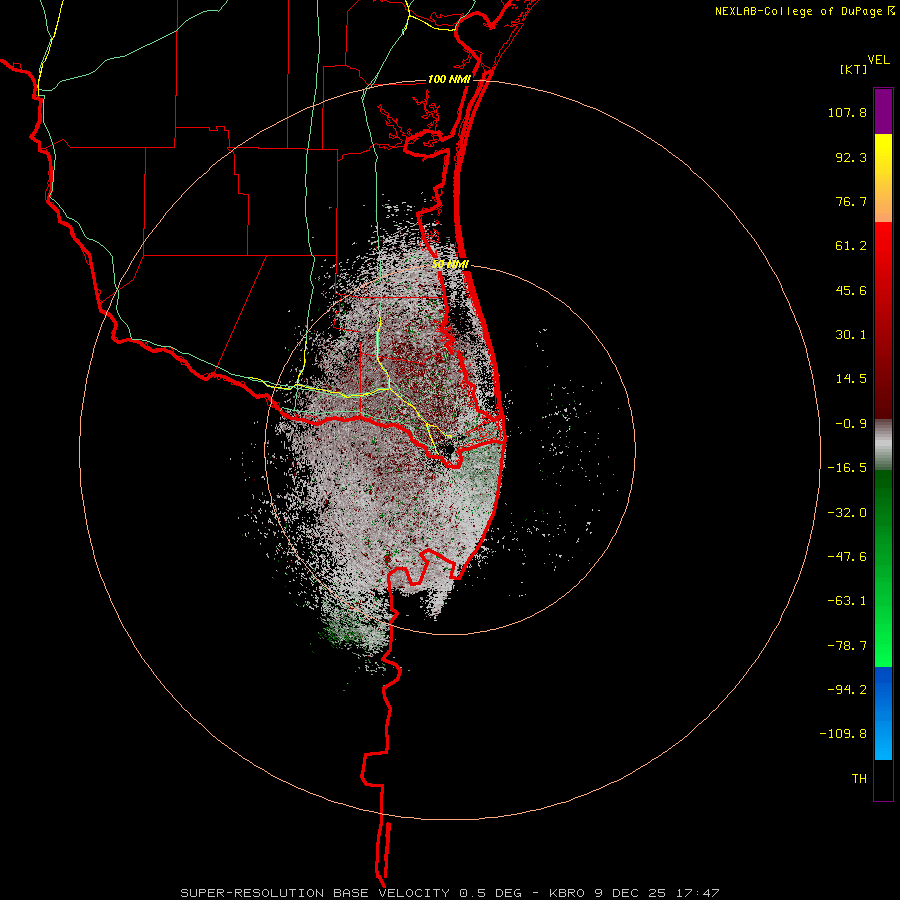Select the 76.7 legend value
900x900 pixels.
(x=851, y=201)
